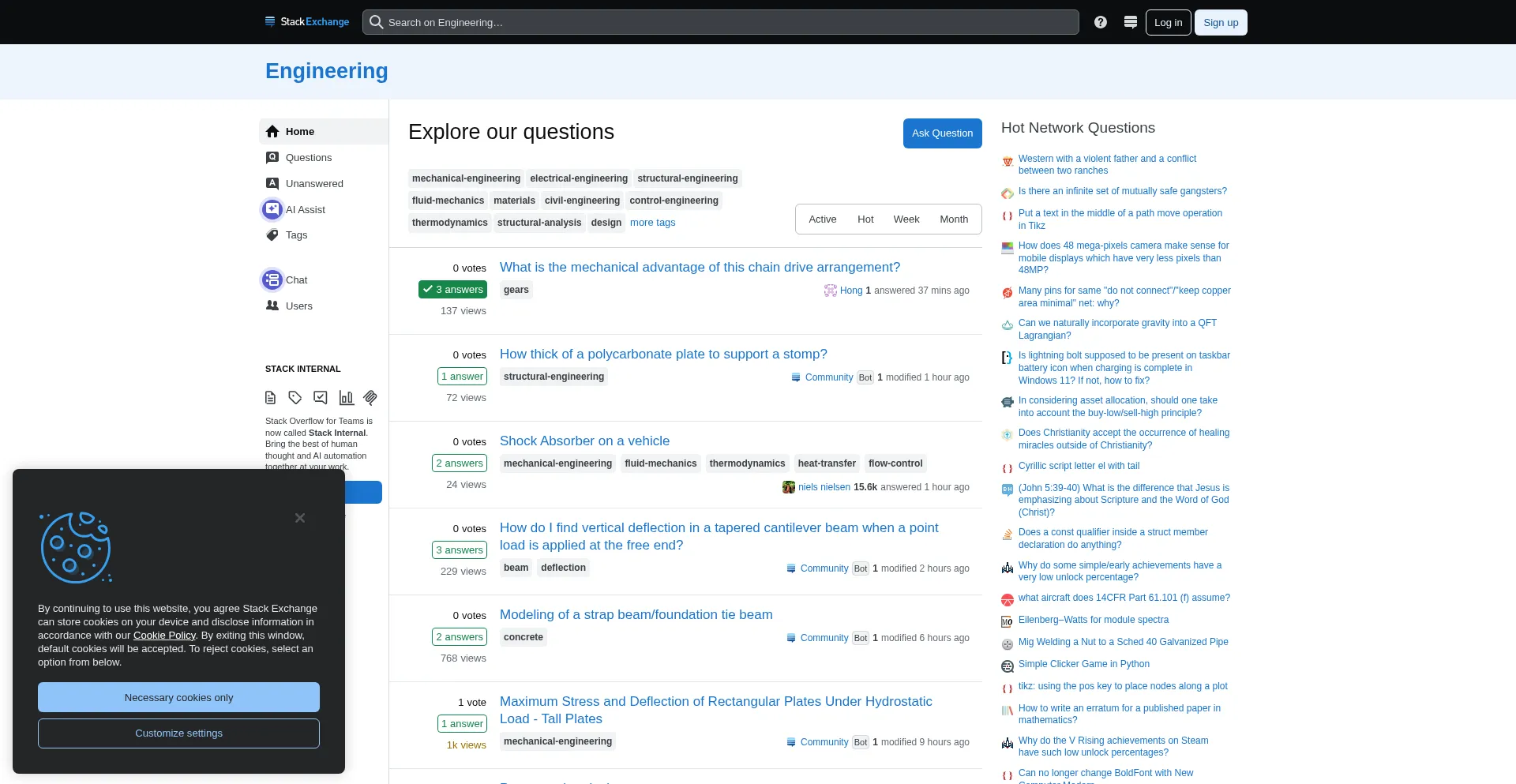
Task: Select the Users icon in the sidebar
Action: point(272,306)
